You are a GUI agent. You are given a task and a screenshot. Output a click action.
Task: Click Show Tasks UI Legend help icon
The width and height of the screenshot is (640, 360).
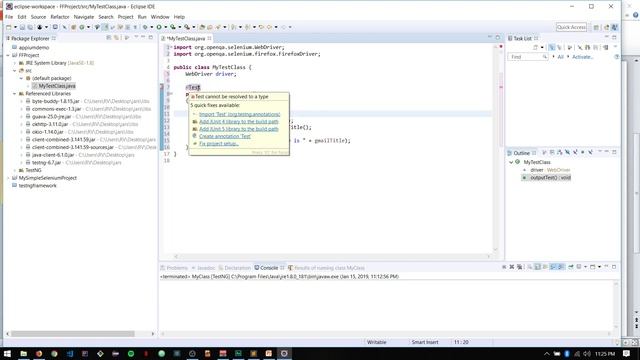(617, 57)
